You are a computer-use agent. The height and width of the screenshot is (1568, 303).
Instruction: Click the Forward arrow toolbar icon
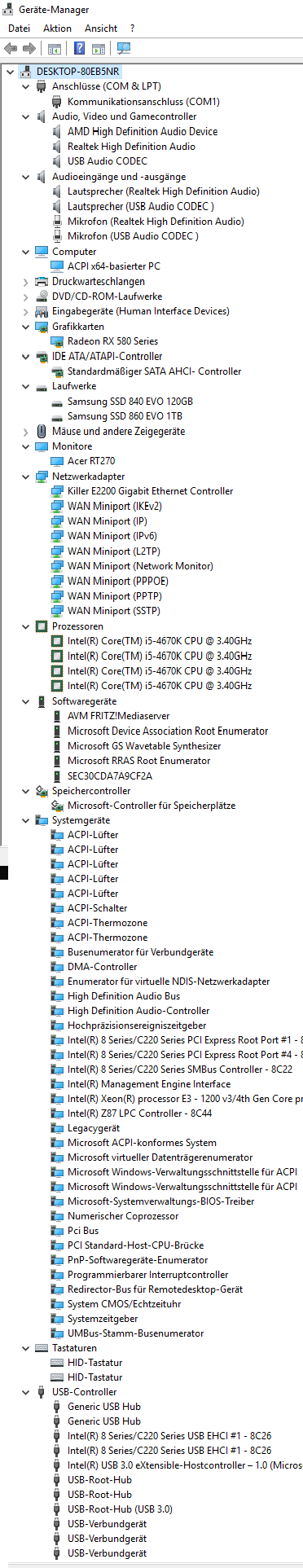coord(29,49)
